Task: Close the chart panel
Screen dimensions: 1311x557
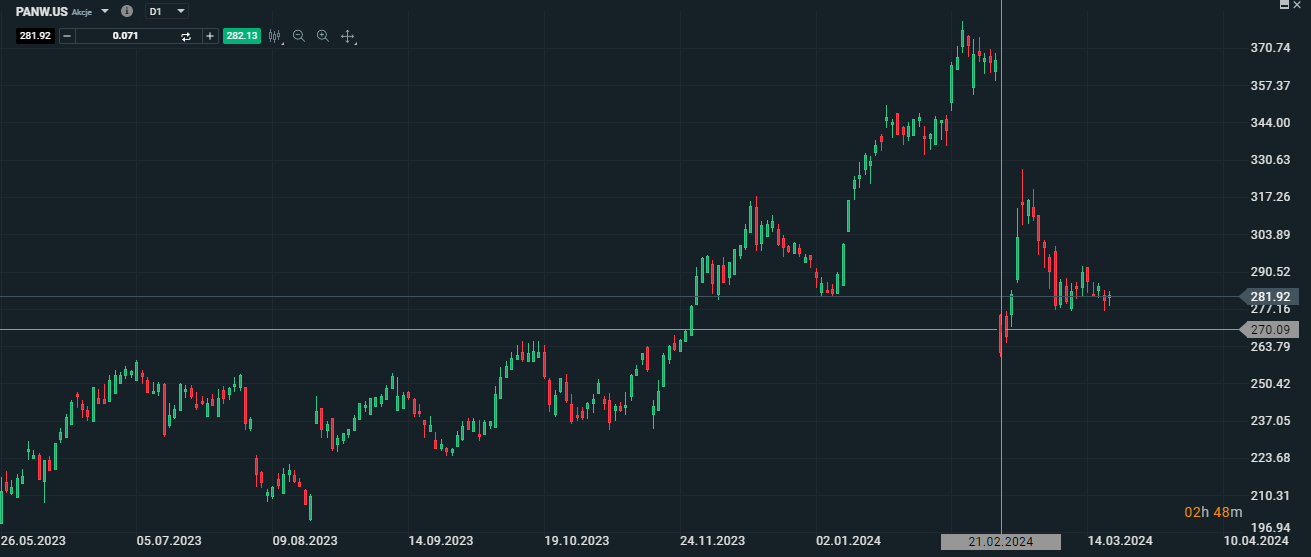Action: pos(1300,5)
